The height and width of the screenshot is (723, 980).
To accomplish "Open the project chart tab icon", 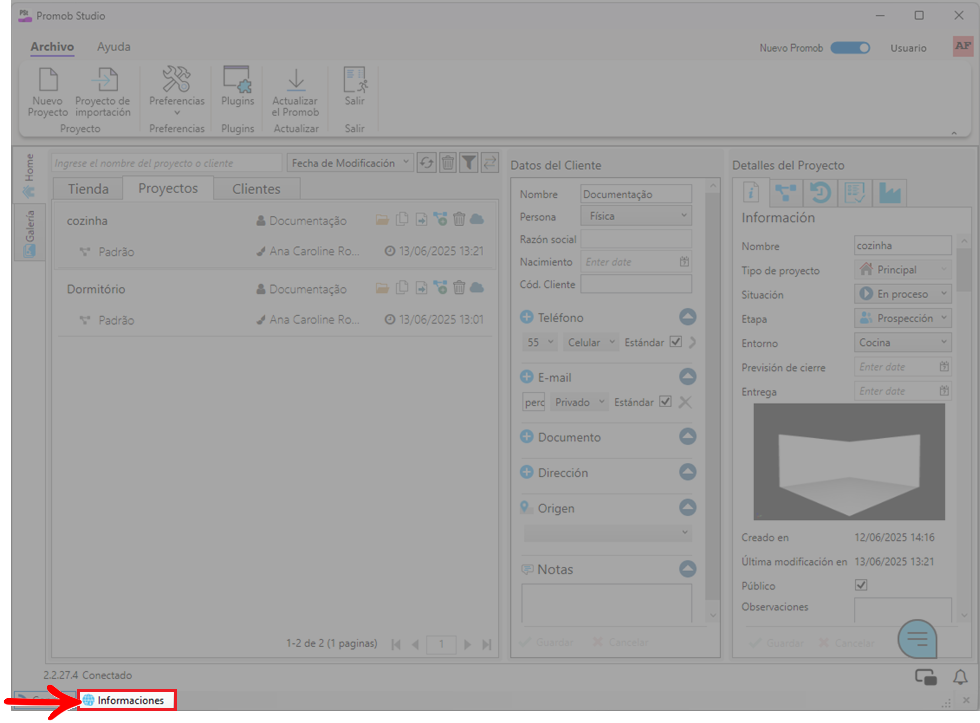I will click(889, 192).
